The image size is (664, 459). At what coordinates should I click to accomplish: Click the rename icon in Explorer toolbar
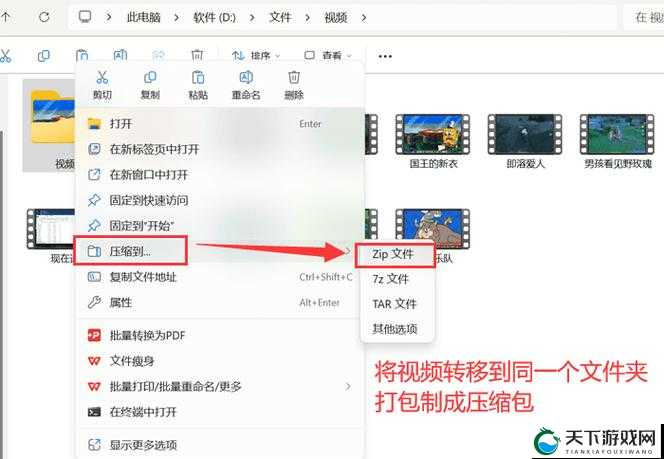pyautogui.click(x=120, y=55)
